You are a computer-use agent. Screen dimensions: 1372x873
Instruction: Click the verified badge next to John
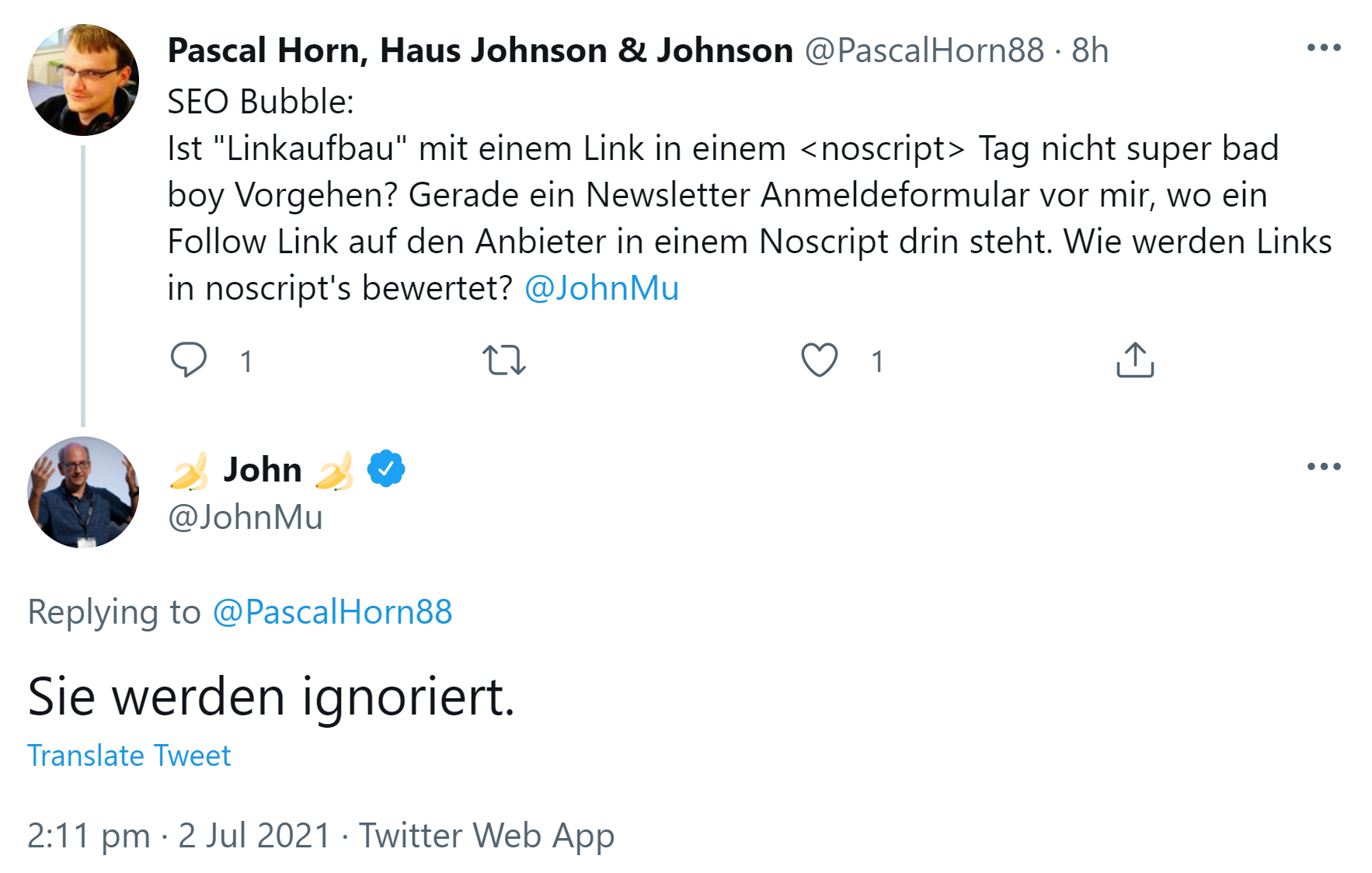click(x=386, y=468)
